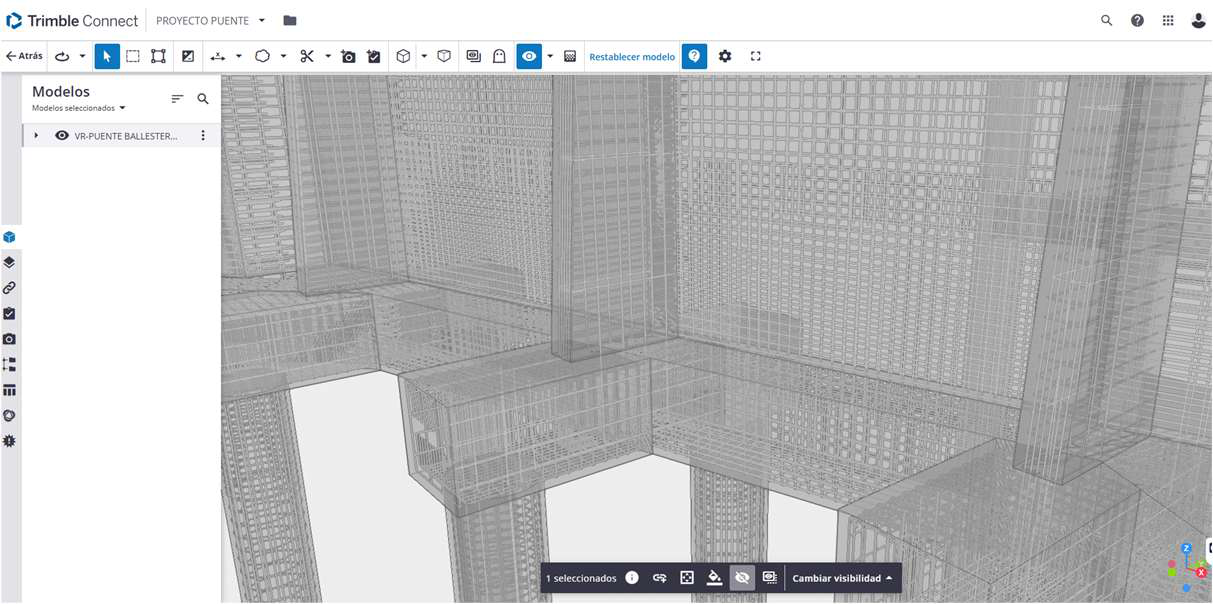Click the paint bucket color icon
1213x604 pixels.
(x=714, y=578)
